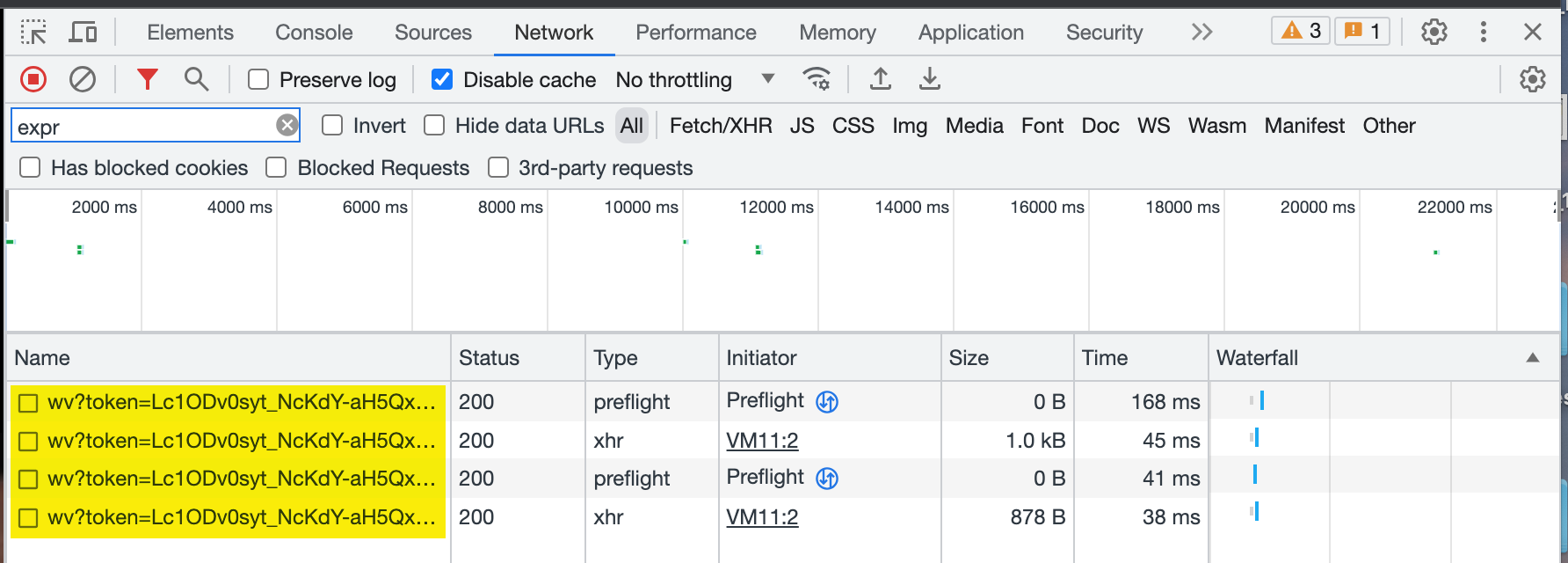Screen dimensions: 1568x563
Task: Filter requests by Fetch/XHR
Action: tap(720, 126)
